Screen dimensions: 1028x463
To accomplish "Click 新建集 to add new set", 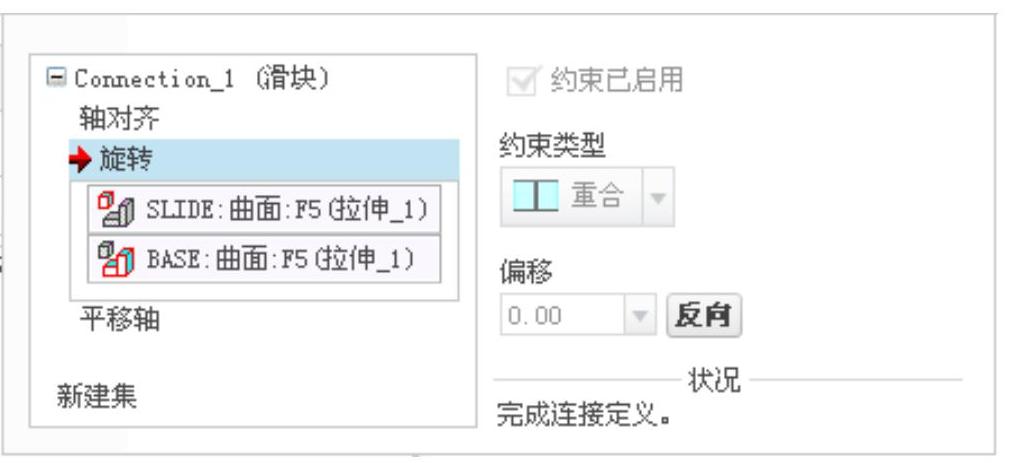I will tap(97, 396).
